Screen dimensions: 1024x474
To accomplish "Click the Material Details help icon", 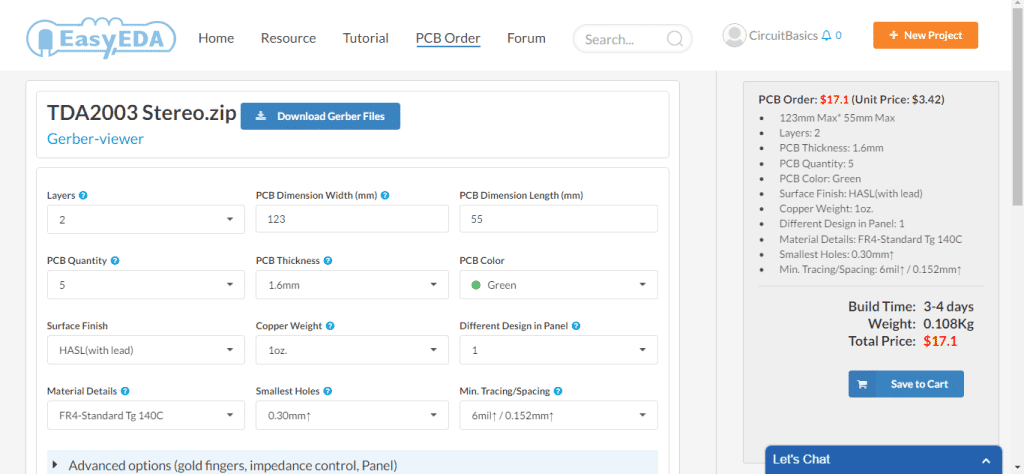I will coord(125,391).
